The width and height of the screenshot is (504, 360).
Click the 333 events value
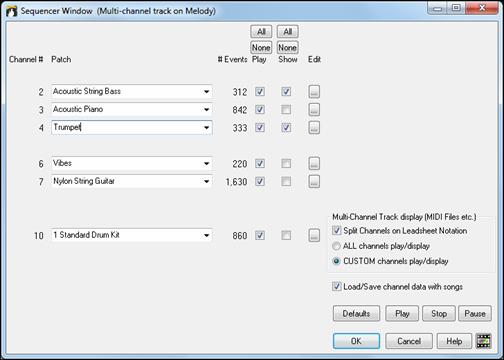click(240, 128)
